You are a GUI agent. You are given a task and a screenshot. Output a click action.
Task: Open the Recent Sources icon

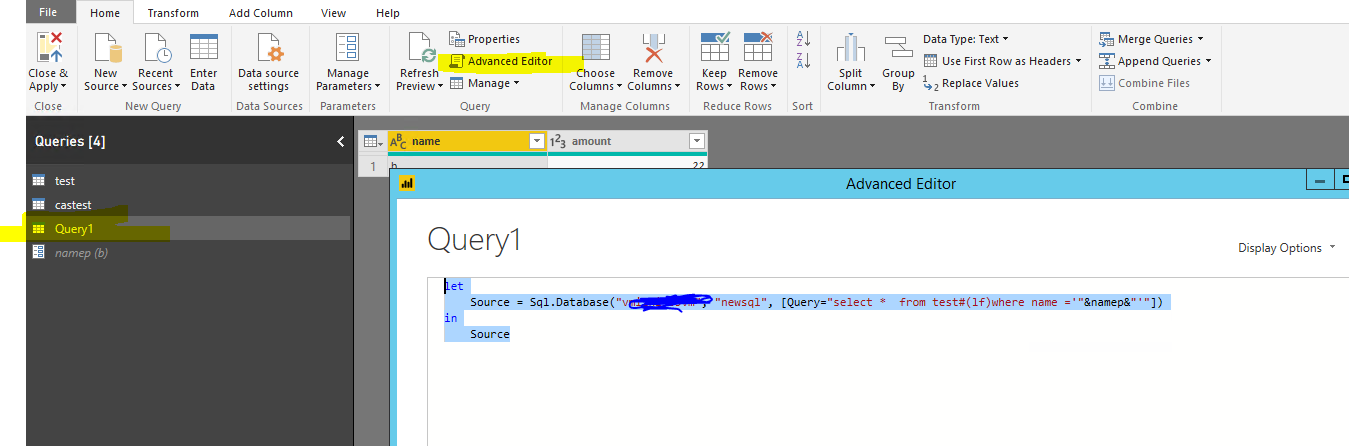coord(156,47)
